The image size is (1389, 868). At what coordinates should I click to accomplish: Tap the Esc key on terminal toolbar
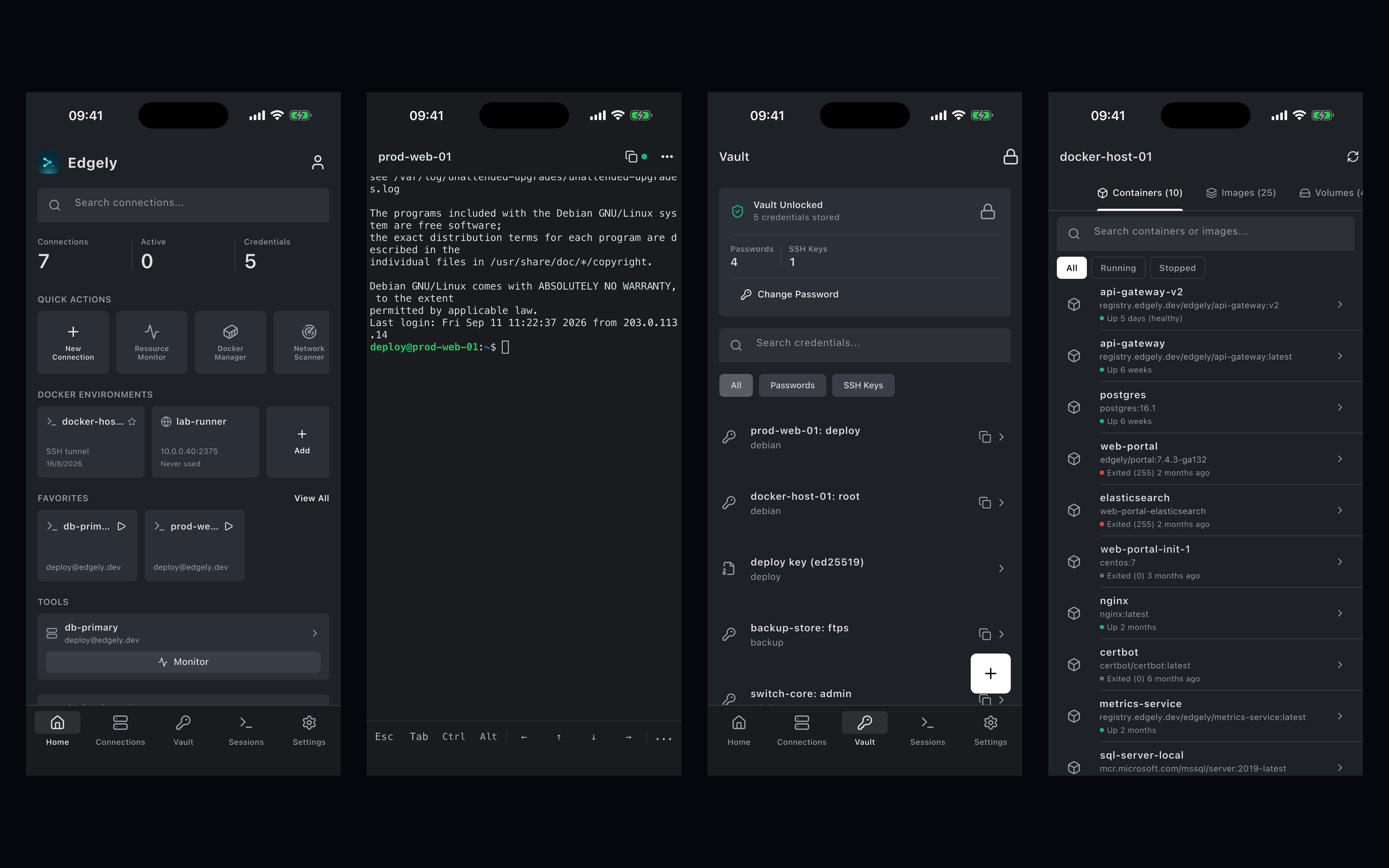(x=384, y=737)
